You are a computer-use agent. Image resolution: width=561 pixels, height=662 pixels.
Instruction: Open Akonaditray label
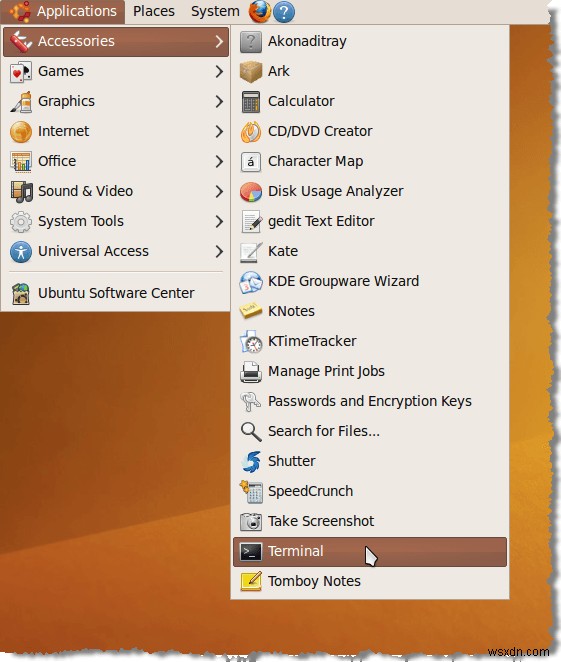(307, 41)
